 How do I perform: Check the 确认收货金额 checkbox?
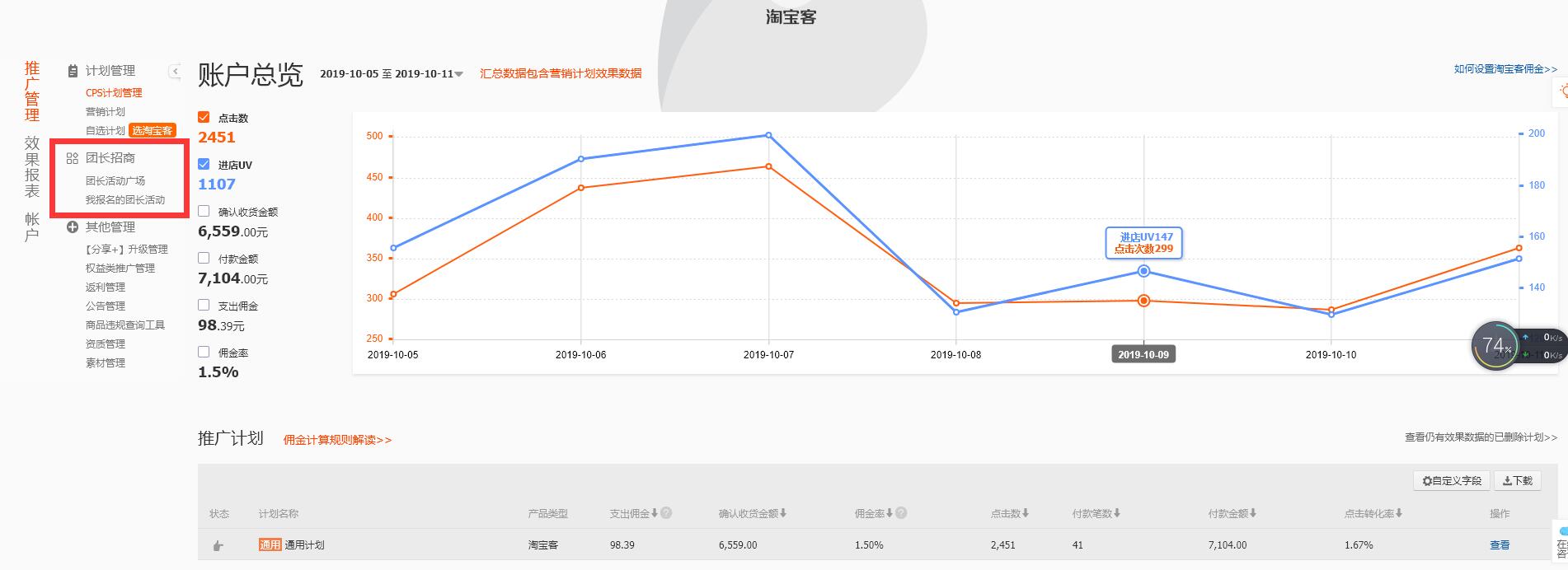click(x=204, y=211)
